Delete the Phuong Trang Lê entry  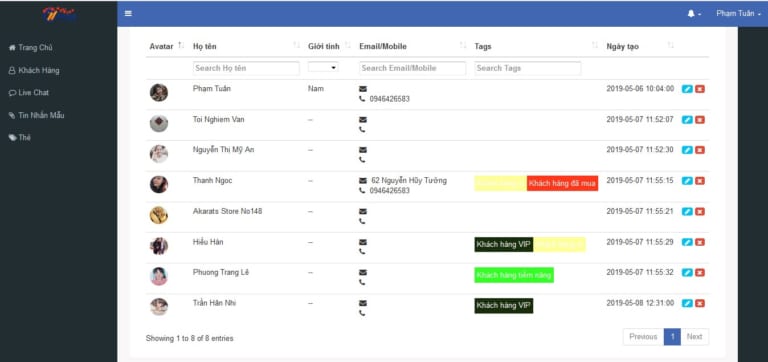click(700, 272)
